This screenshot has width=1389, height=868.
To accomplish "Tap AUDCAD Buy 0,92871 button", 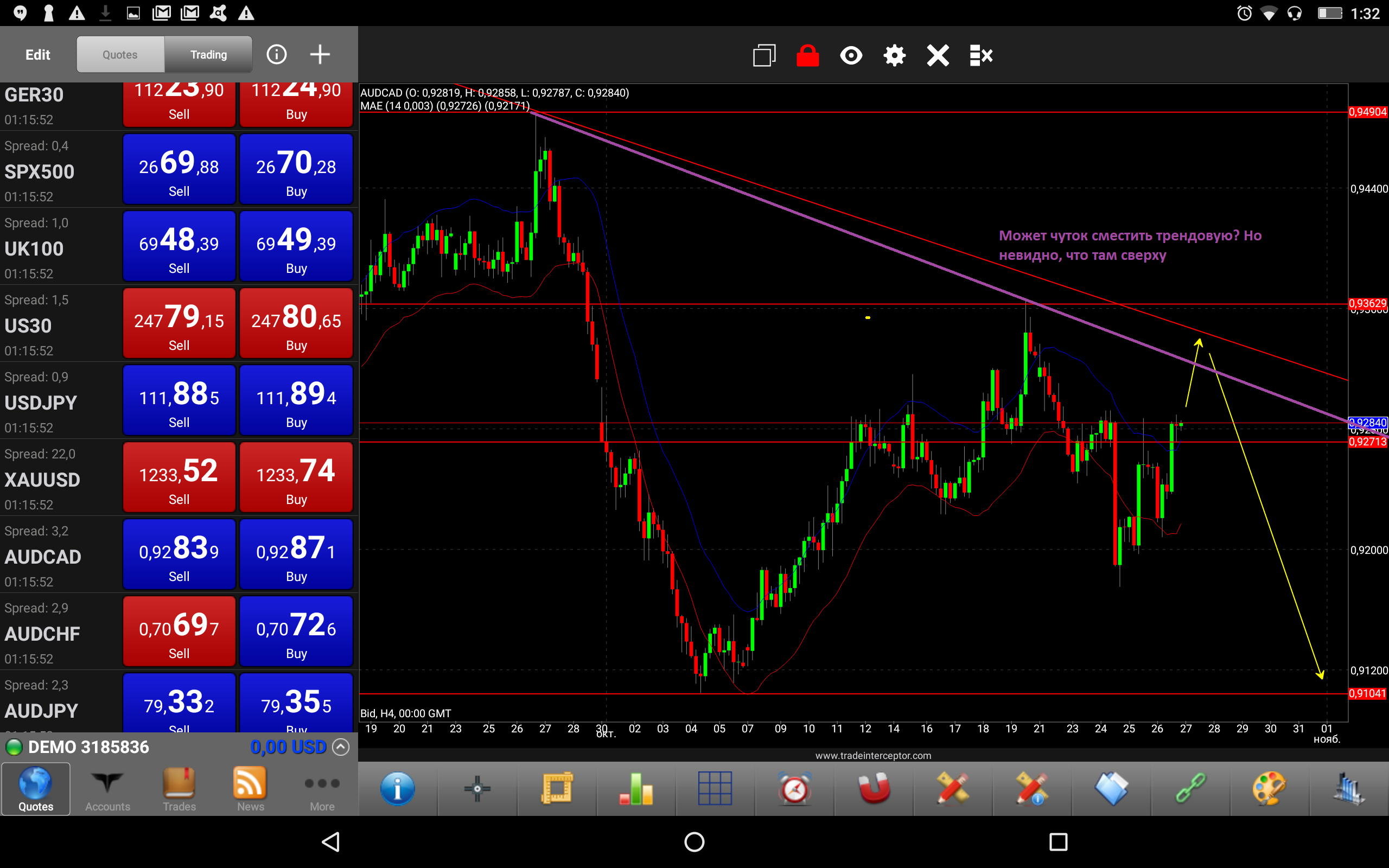I will pyautogui.click(x=296, y=554).
